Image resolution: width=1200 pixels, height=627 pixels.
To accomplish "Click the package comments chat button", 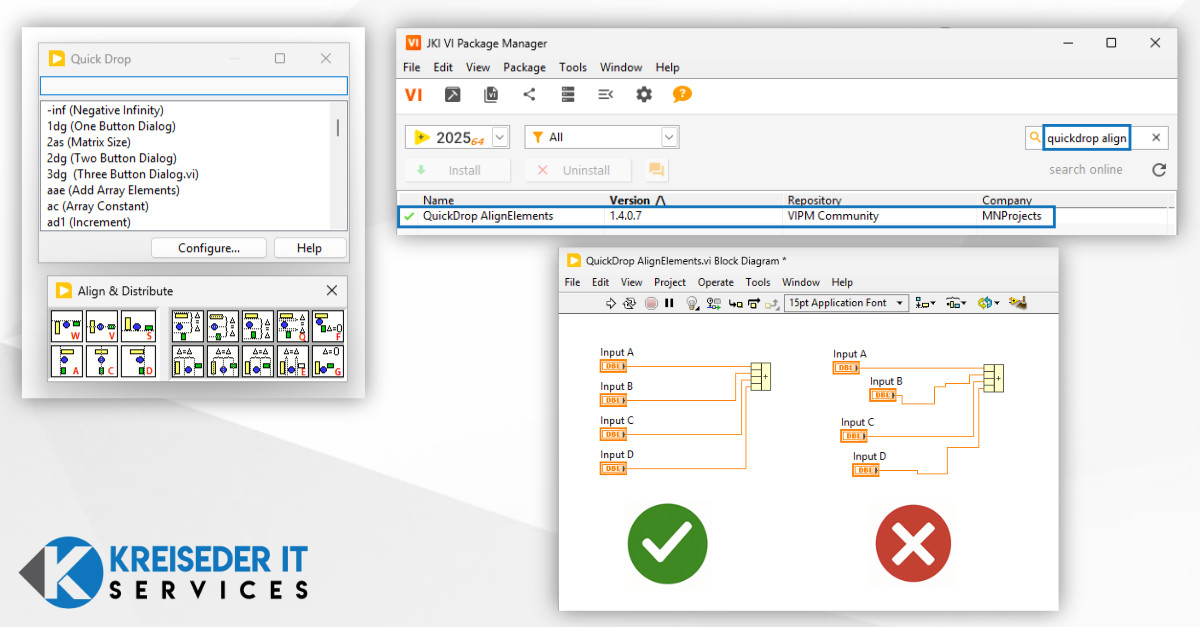I will (x=657, y=170).
